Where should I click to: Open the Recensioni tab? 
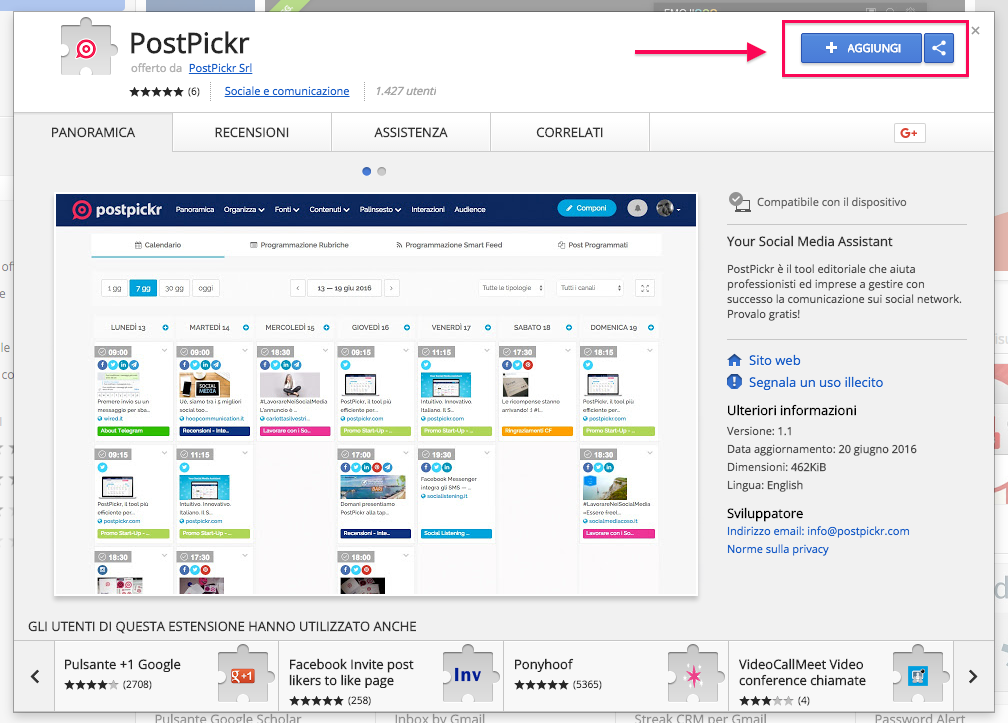(x=252, y=132)
